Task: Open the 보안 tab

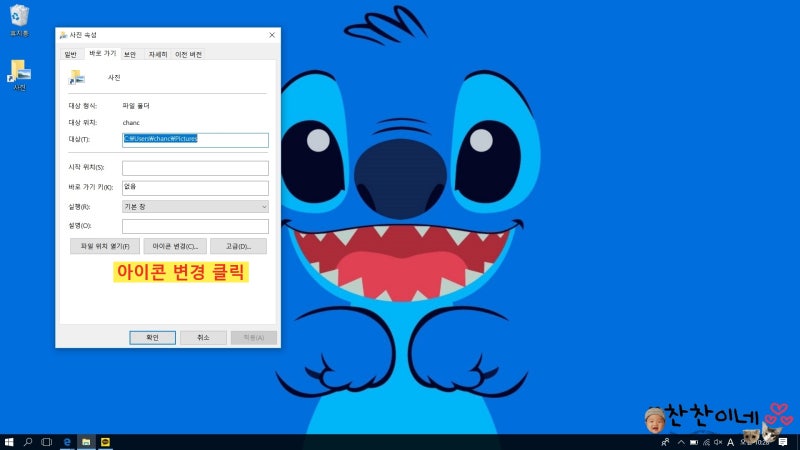Action: coord(130,54)
